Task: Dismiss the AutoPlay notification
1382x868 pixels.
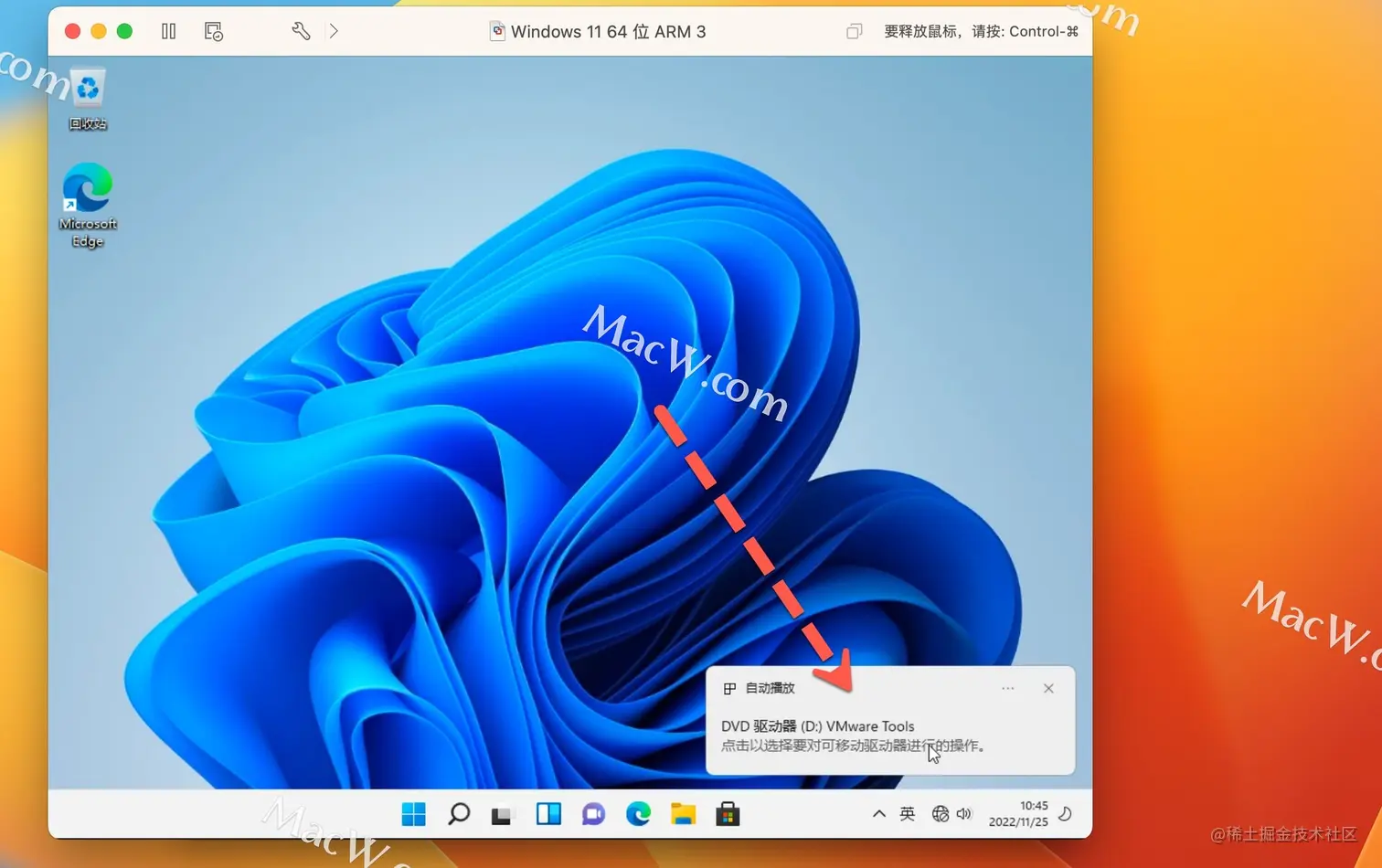Action: point(1048,688)
